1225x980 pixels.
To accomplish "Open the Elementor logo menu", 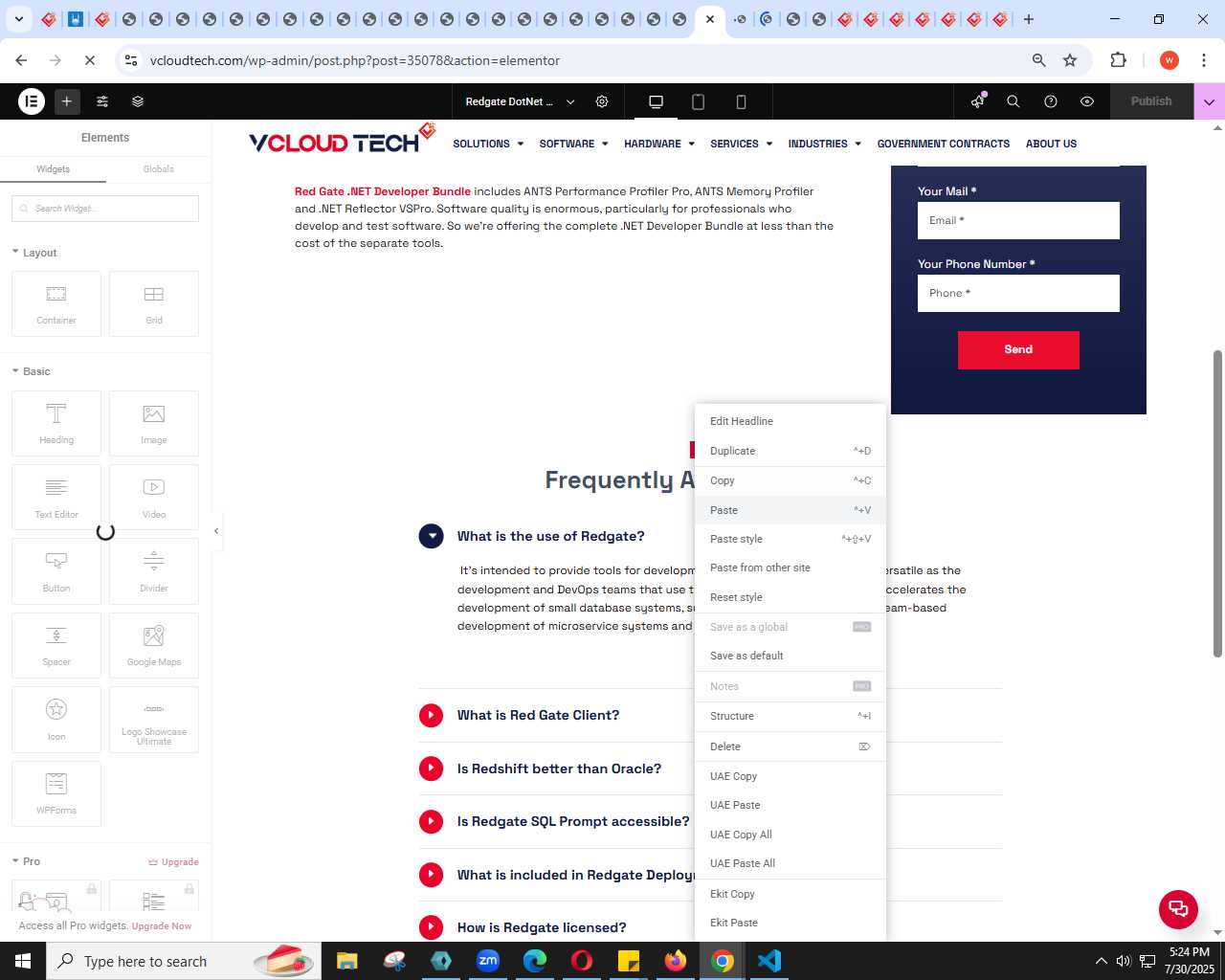I will coord(32,101).
